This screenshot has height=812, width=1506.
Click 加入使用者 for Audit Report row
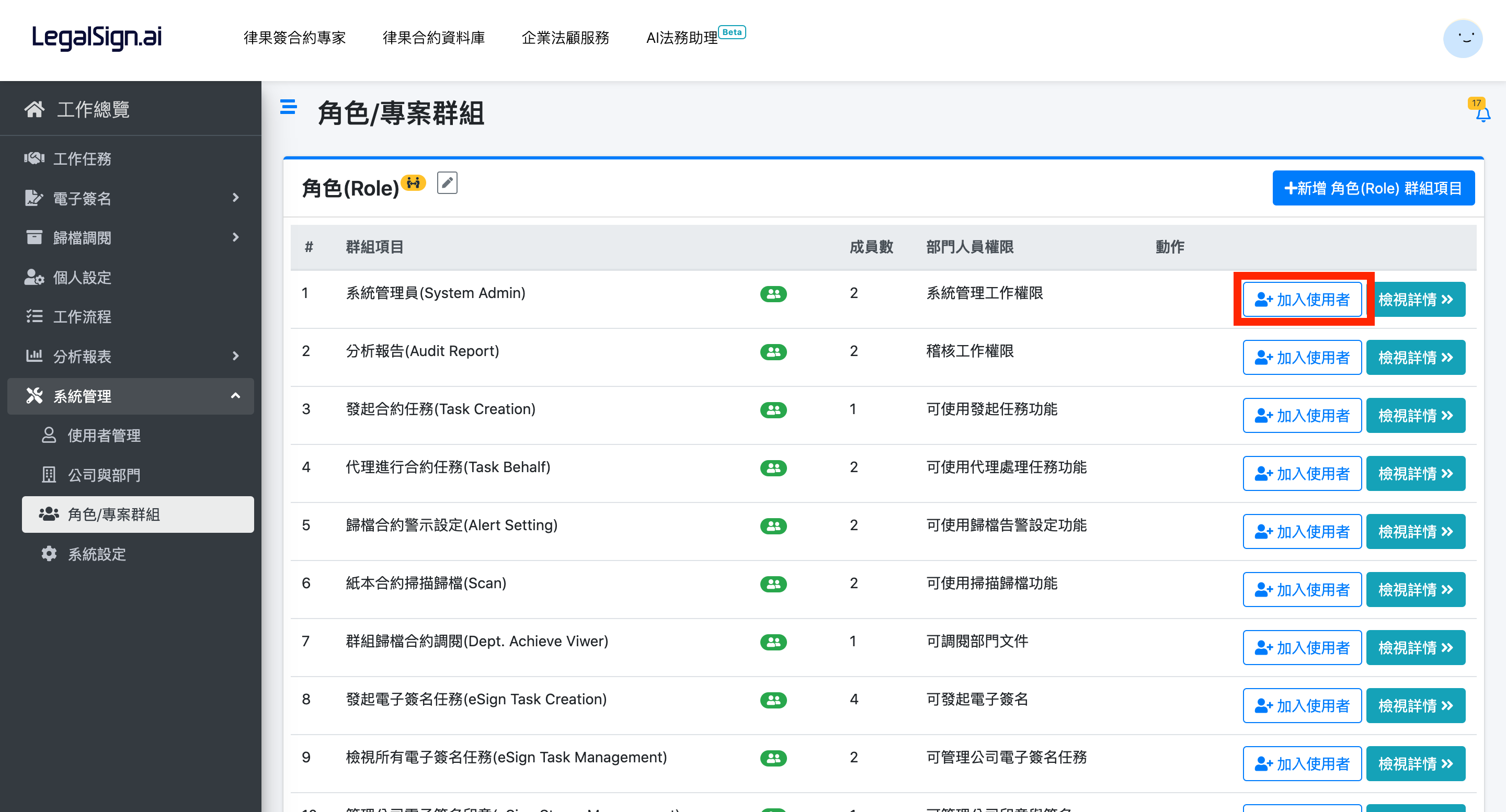(x=1302, y=358)
